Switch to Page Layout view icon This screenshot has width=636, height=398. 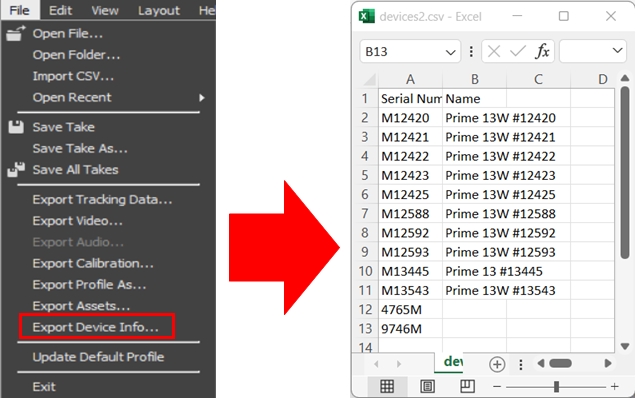(x=427, y=386)
